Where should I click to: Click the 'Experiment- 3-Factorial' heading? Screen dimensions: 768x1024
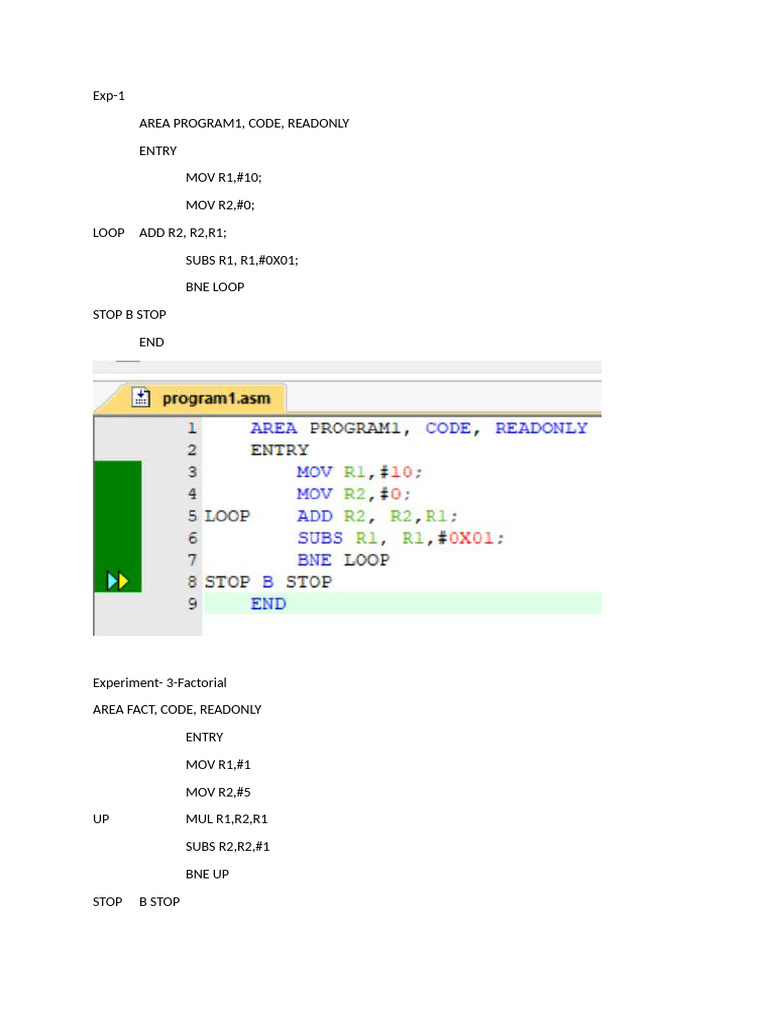(159, 683)
